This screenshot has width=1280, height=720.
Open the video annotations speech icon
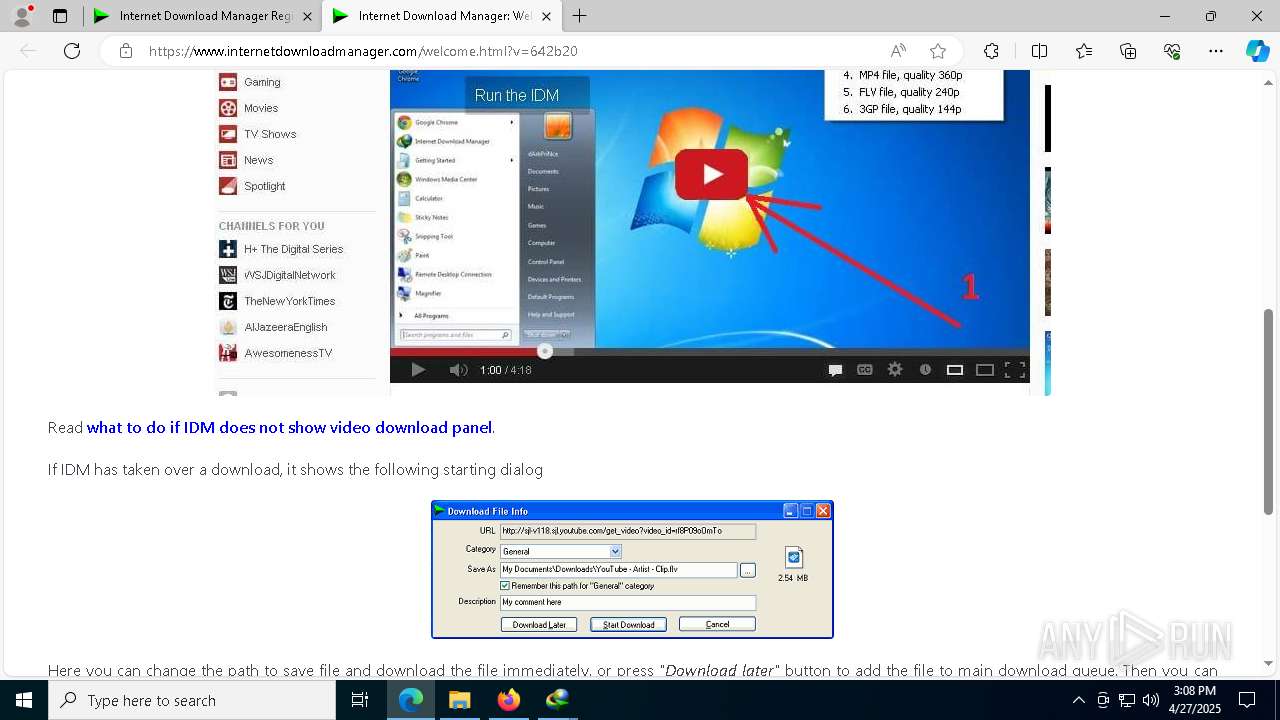coord(835,370)
